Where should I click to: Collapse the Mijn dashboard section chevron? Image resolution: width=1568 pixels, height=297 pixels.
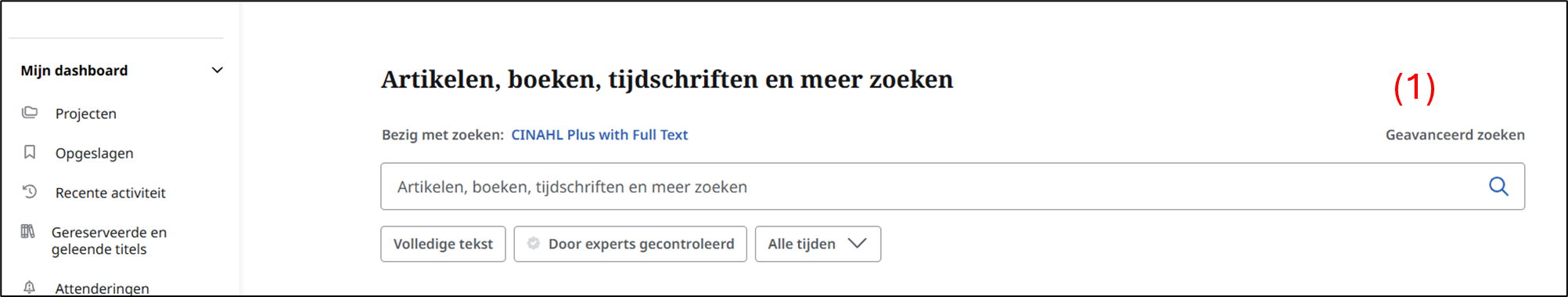(x=218, y=71)
